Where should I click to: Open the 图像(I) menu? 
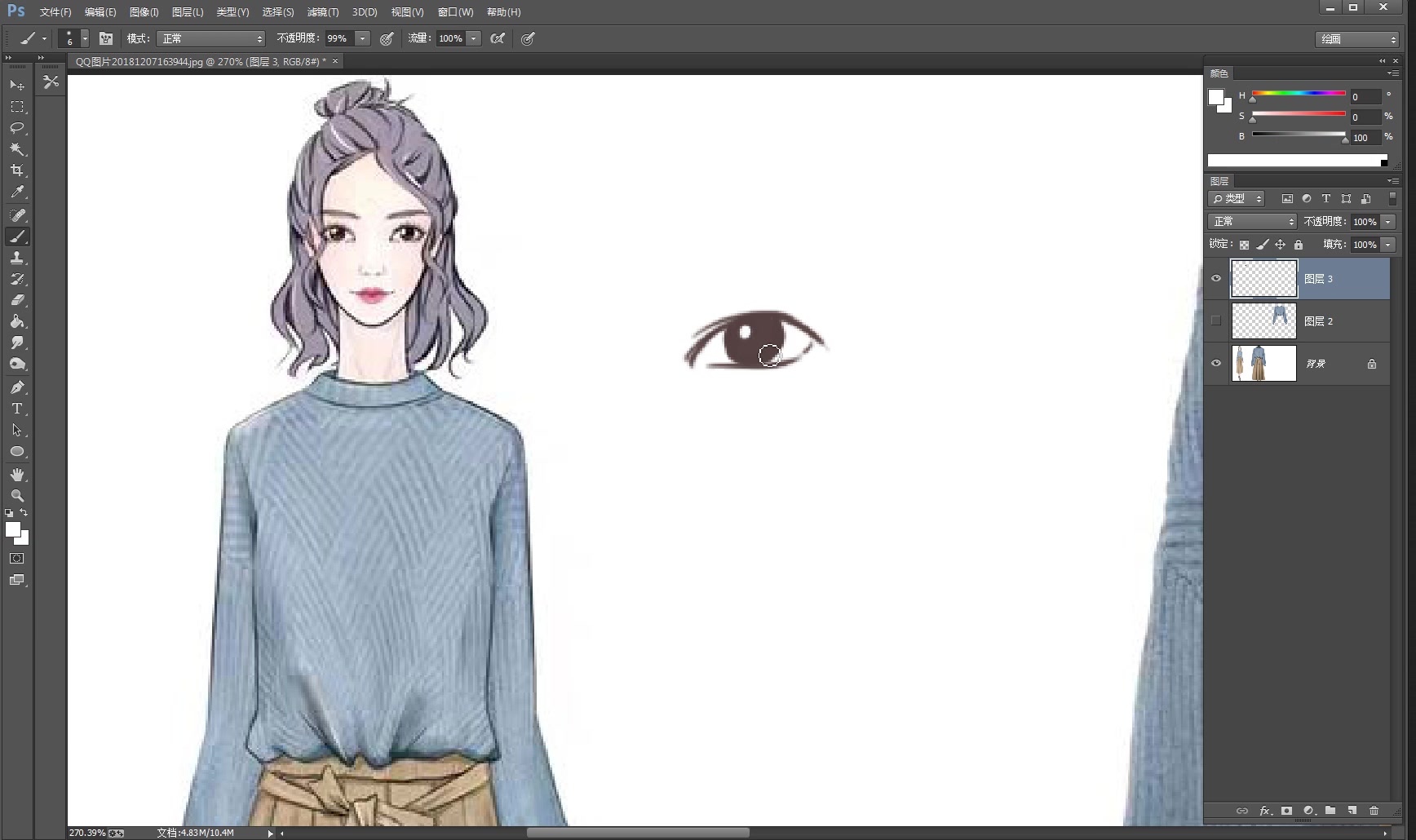(x=144, y=12)
